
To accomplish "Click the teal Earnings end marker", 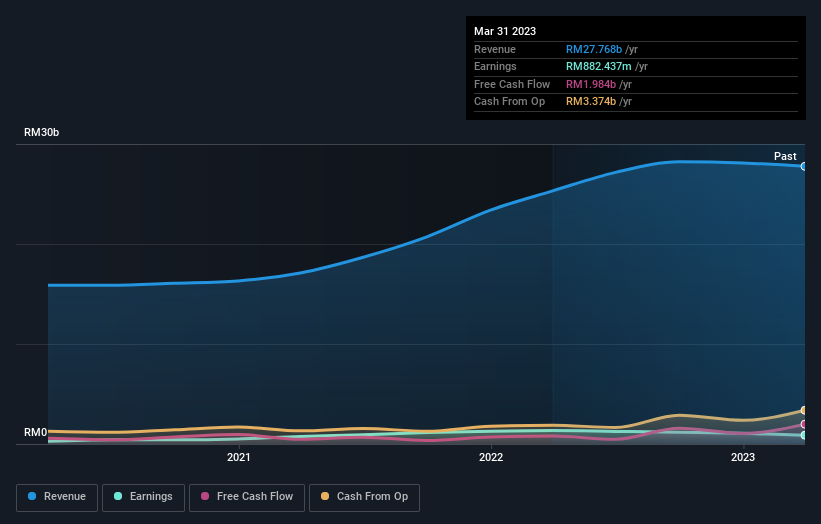I will (804, 435).
